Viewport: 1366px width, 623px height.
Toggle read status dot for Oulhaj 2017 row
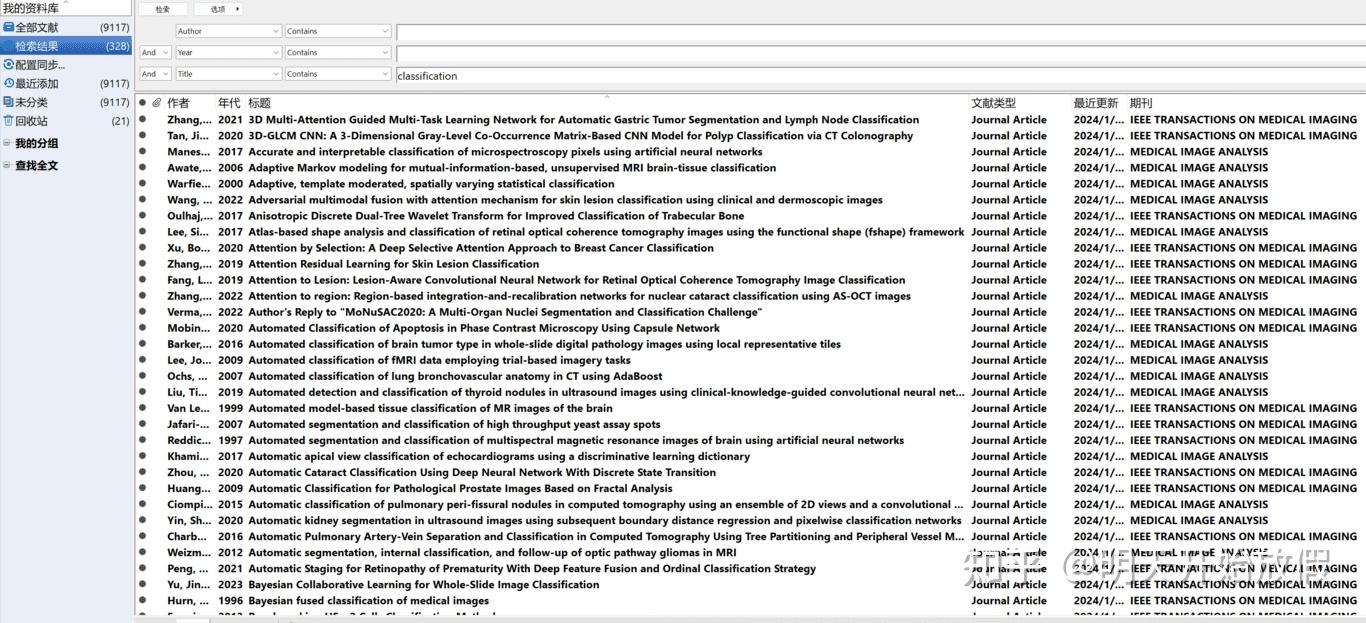pos(143,216)
